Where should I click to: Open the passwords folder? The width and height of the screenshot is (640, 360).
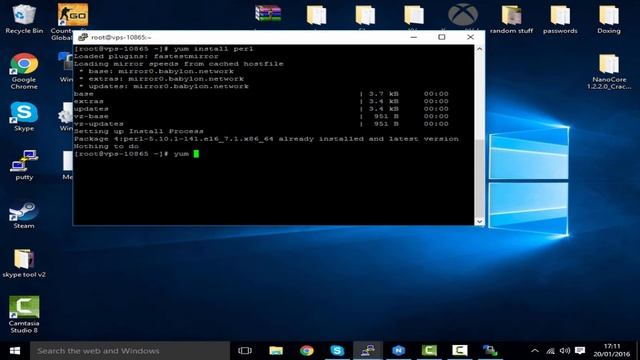point(560,19)
